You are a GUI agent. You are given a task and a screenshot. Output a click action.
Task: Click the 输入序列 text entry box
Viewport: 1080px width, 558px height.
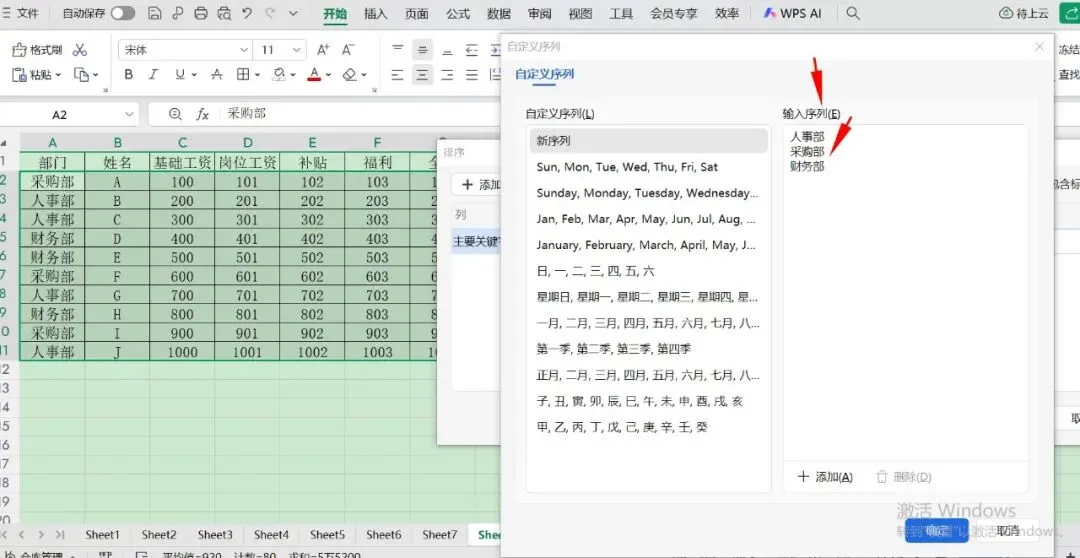click(x=906, y=293)
